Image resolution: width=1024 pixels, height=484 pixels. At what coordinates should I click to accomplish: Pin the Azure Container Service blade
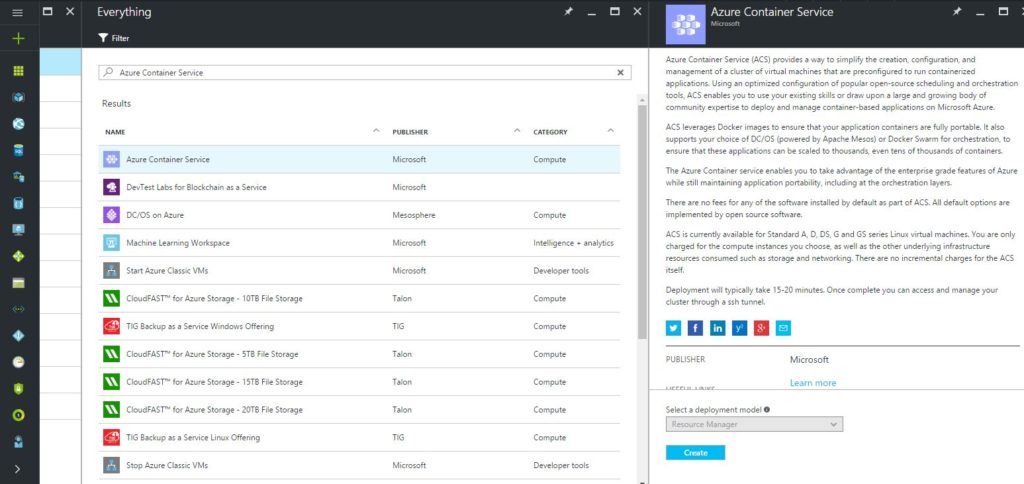(957, 12)
